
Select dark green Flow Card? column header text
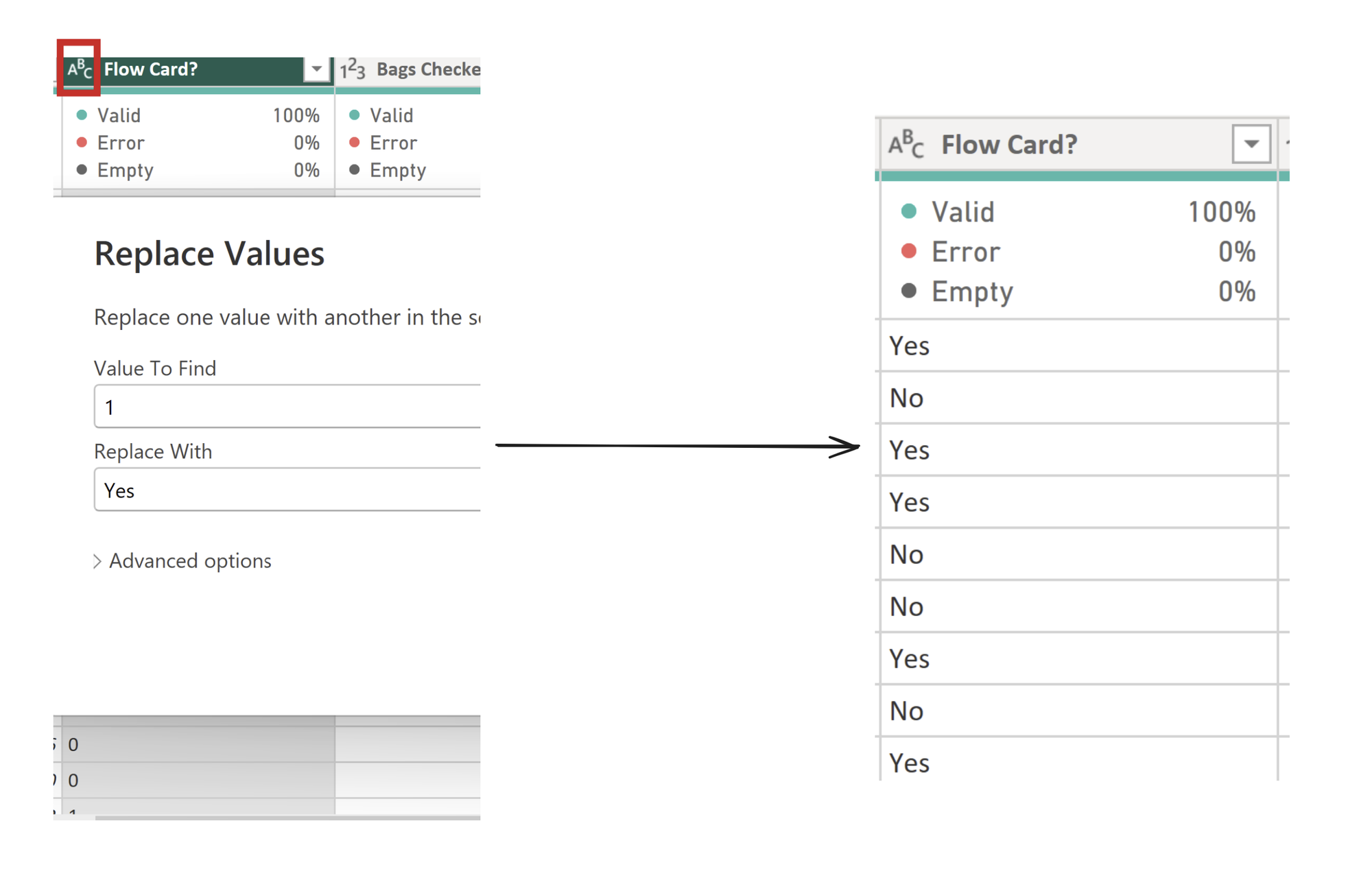(151, 69)
